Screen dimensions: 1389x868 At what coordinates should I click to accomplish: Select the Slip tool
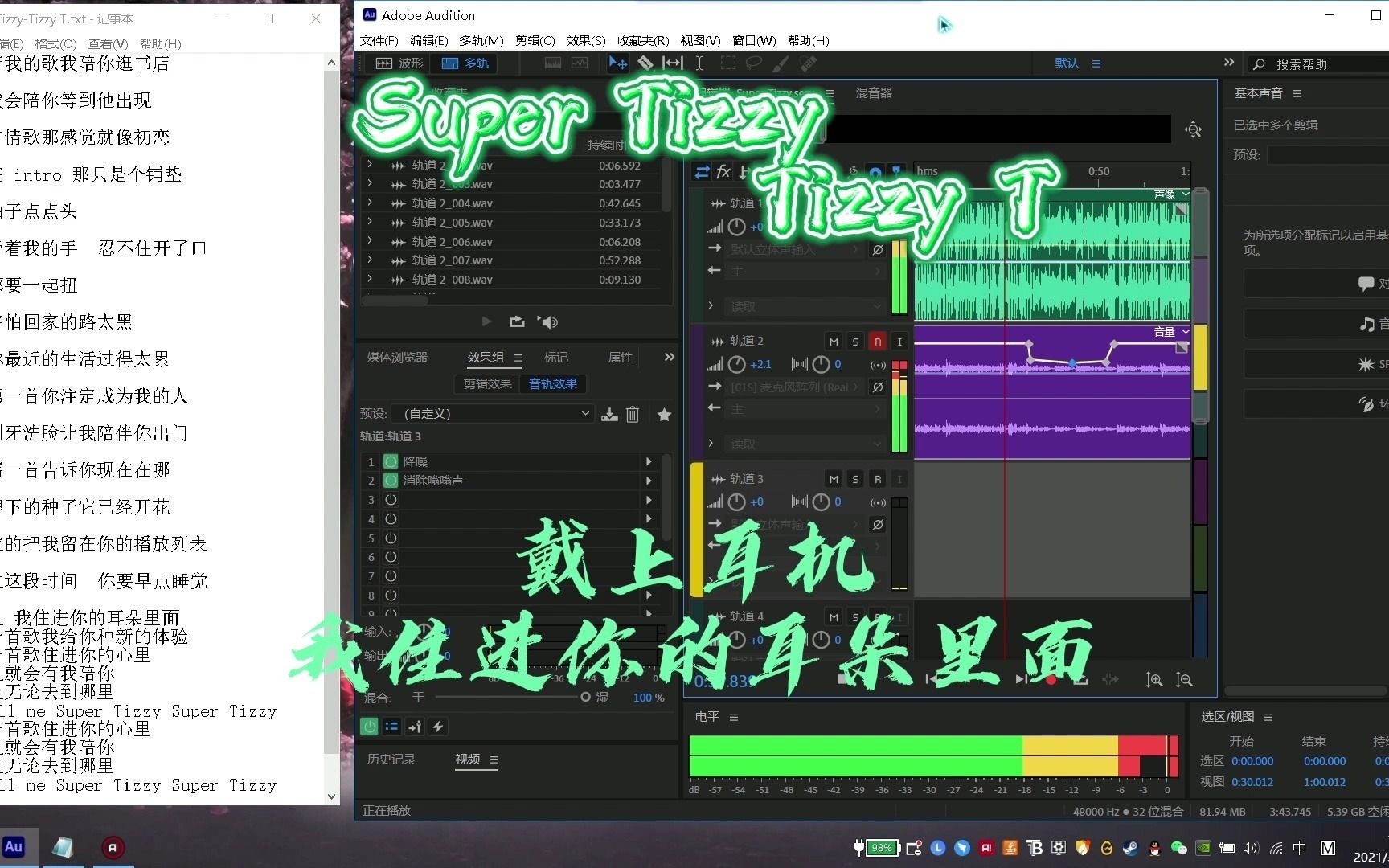[x=673, y=63]
